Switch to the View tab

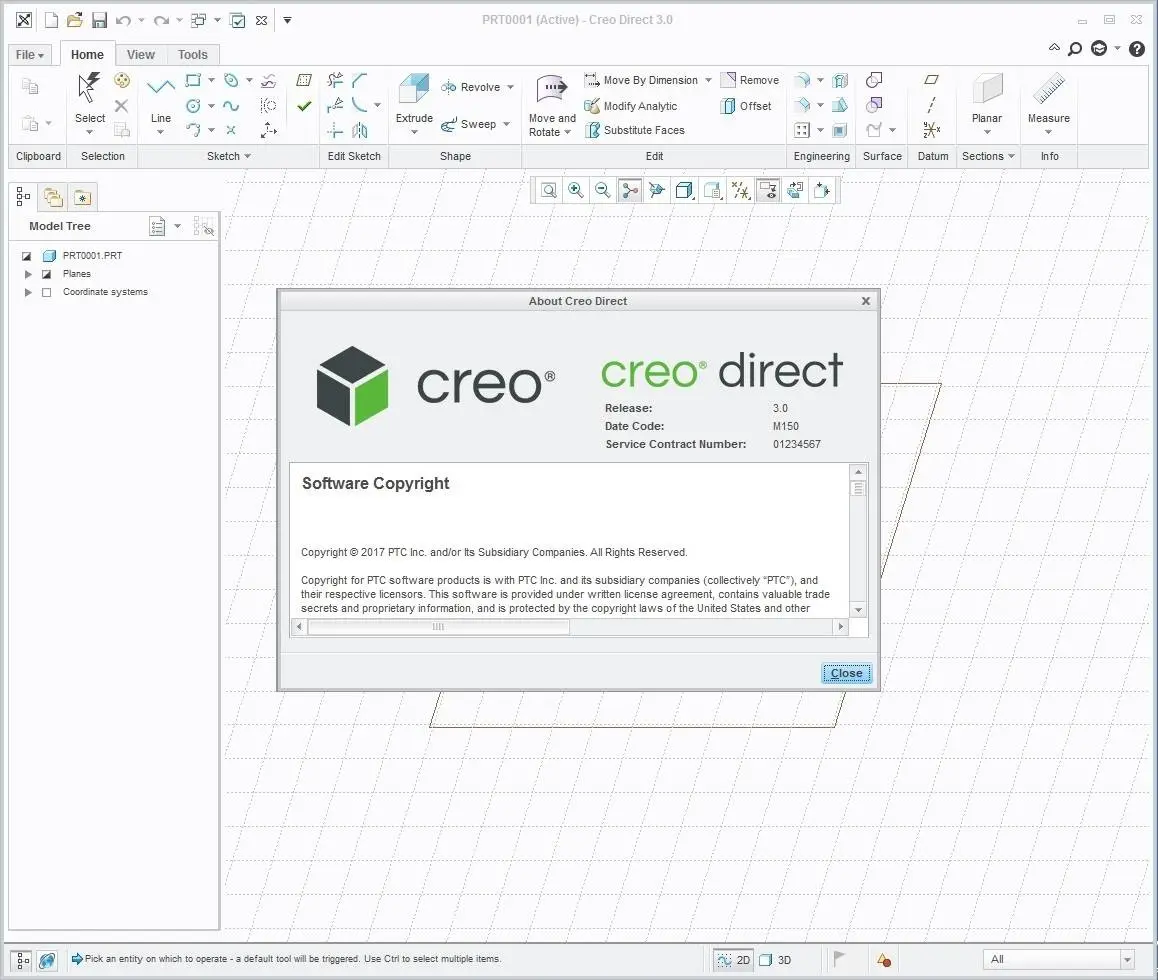140,55
